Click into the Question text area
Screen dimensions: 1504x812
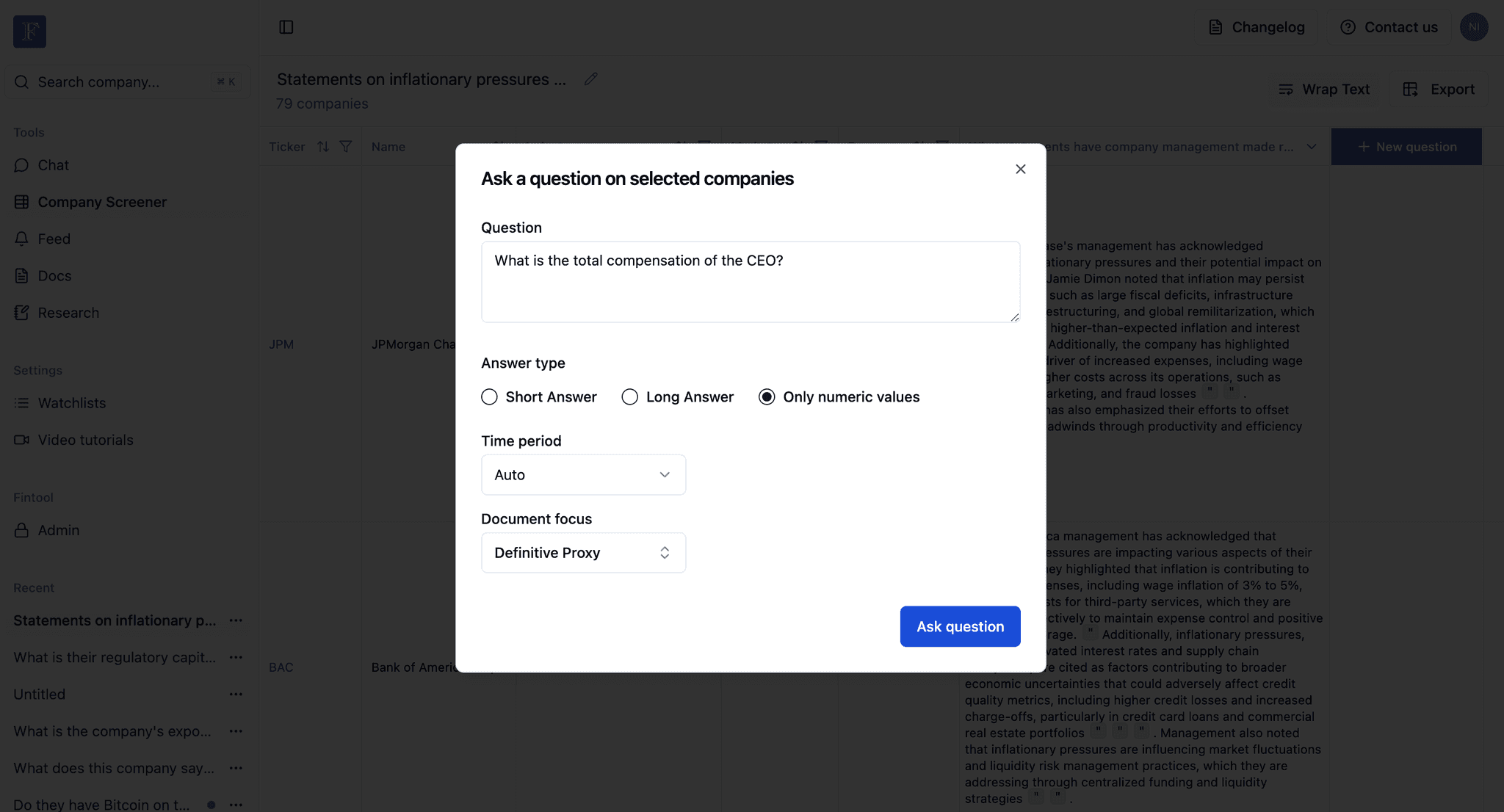(x=751, y=282)
